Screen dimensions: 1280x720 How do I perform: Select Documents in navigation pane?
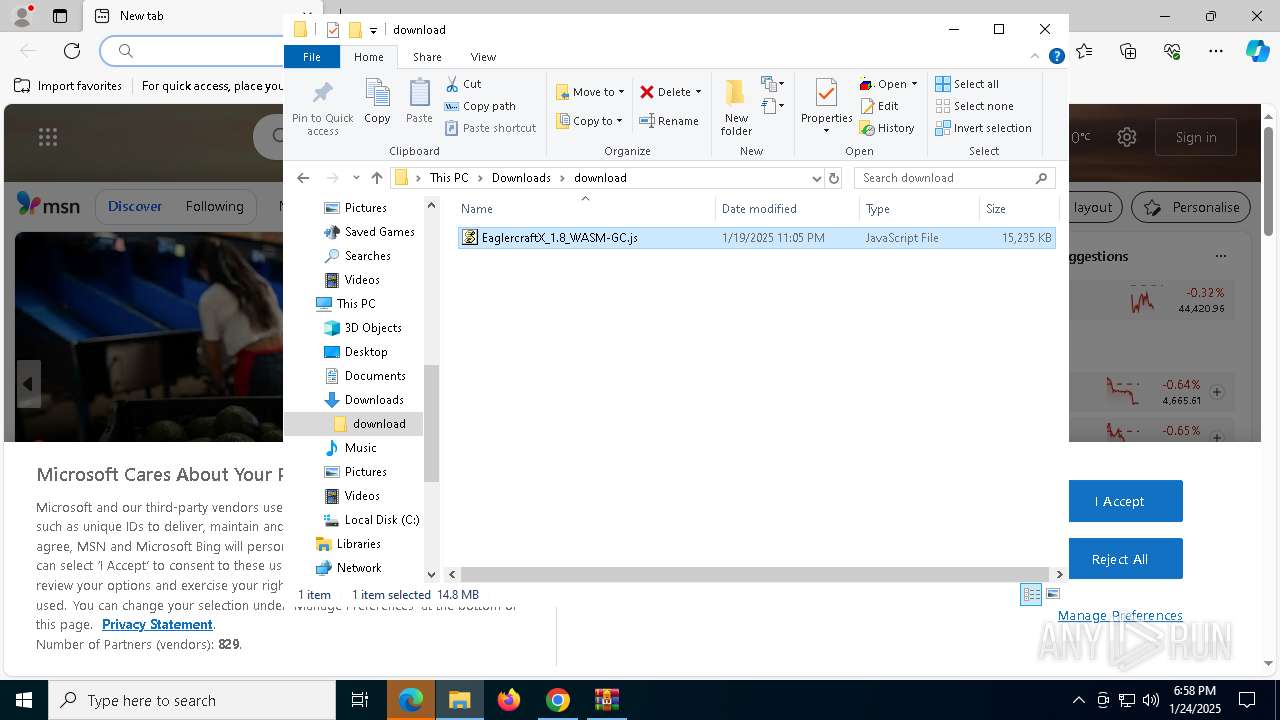click(x=365, y=376)
